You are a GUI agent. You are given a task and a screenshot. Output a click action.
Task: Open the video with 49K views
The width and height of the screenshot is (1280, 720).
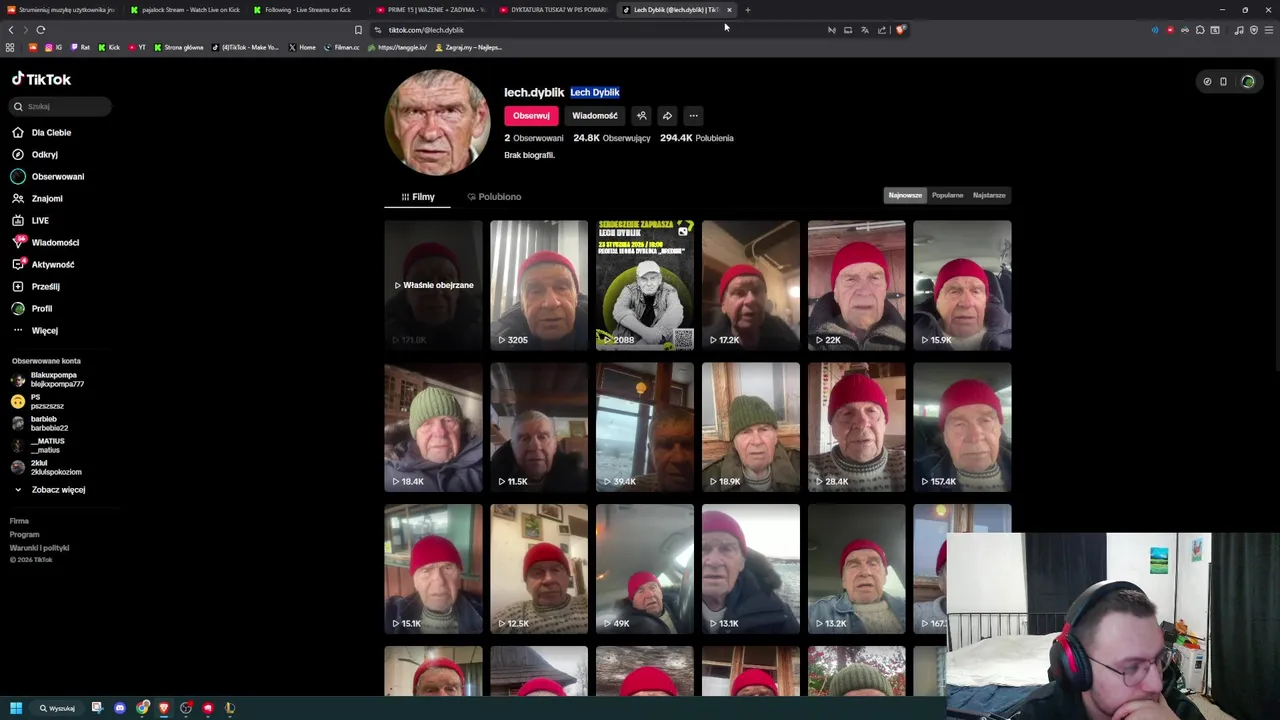point(645,569)
